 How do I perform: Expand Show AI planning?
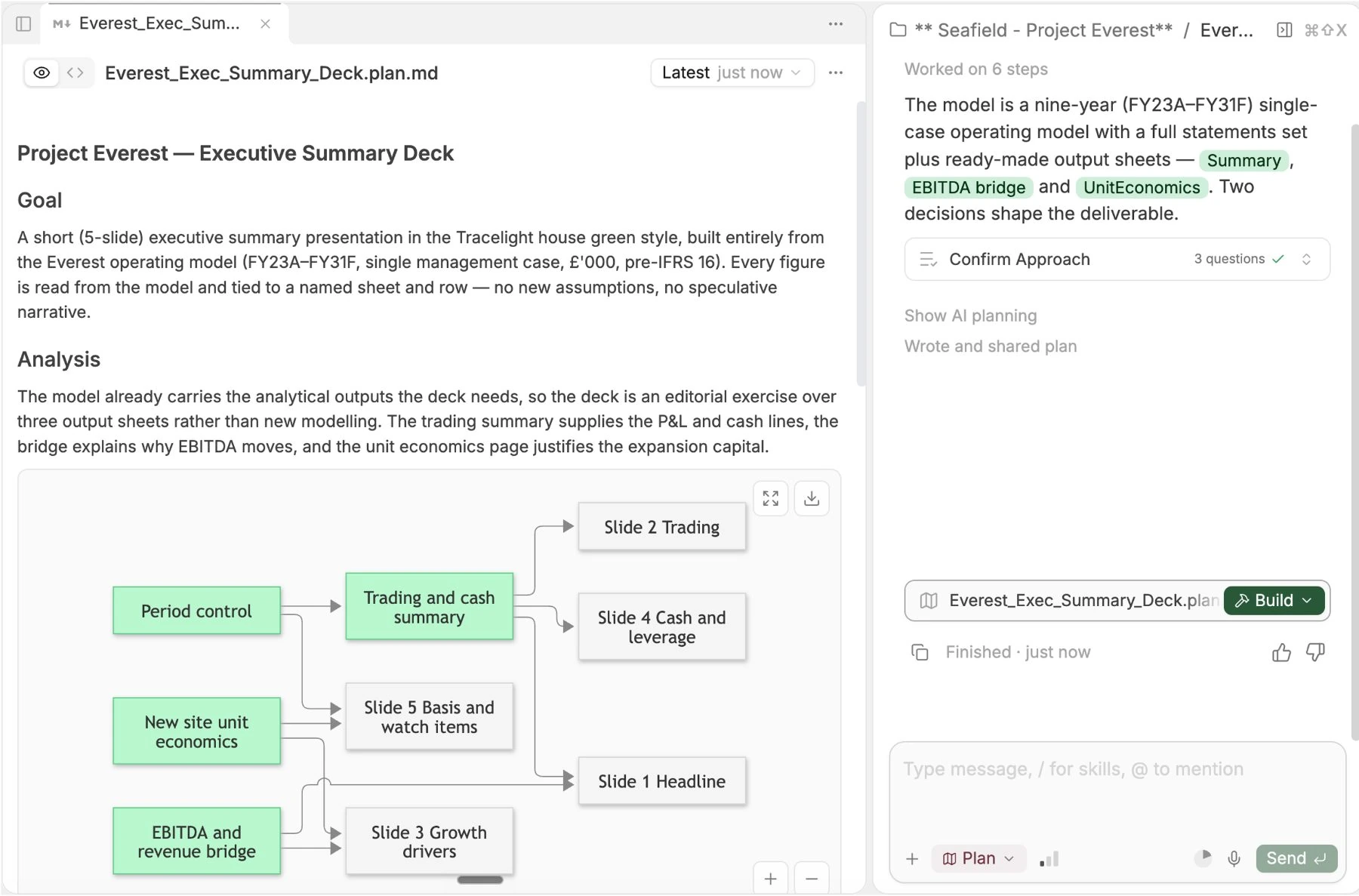click(970, 316)
